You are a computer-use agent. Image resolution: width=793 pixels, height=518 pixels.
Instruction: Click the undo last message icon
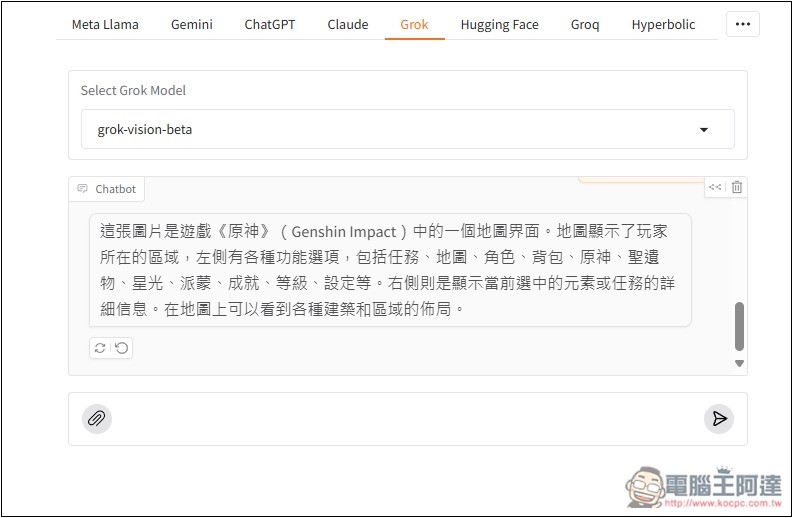[x=121, y=348]
